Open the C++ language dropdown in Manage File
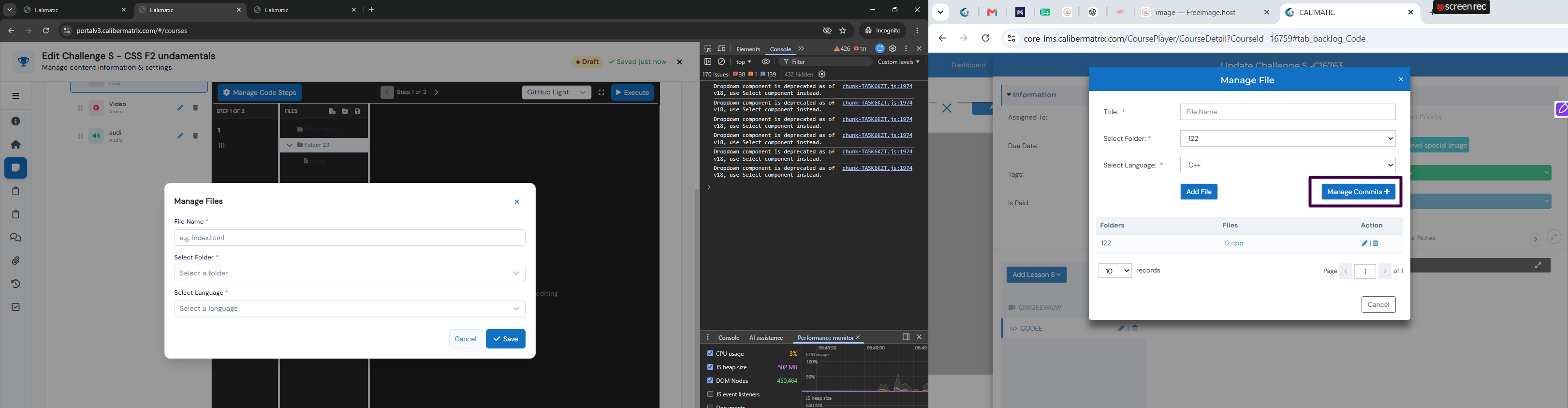 (1288, 165)
